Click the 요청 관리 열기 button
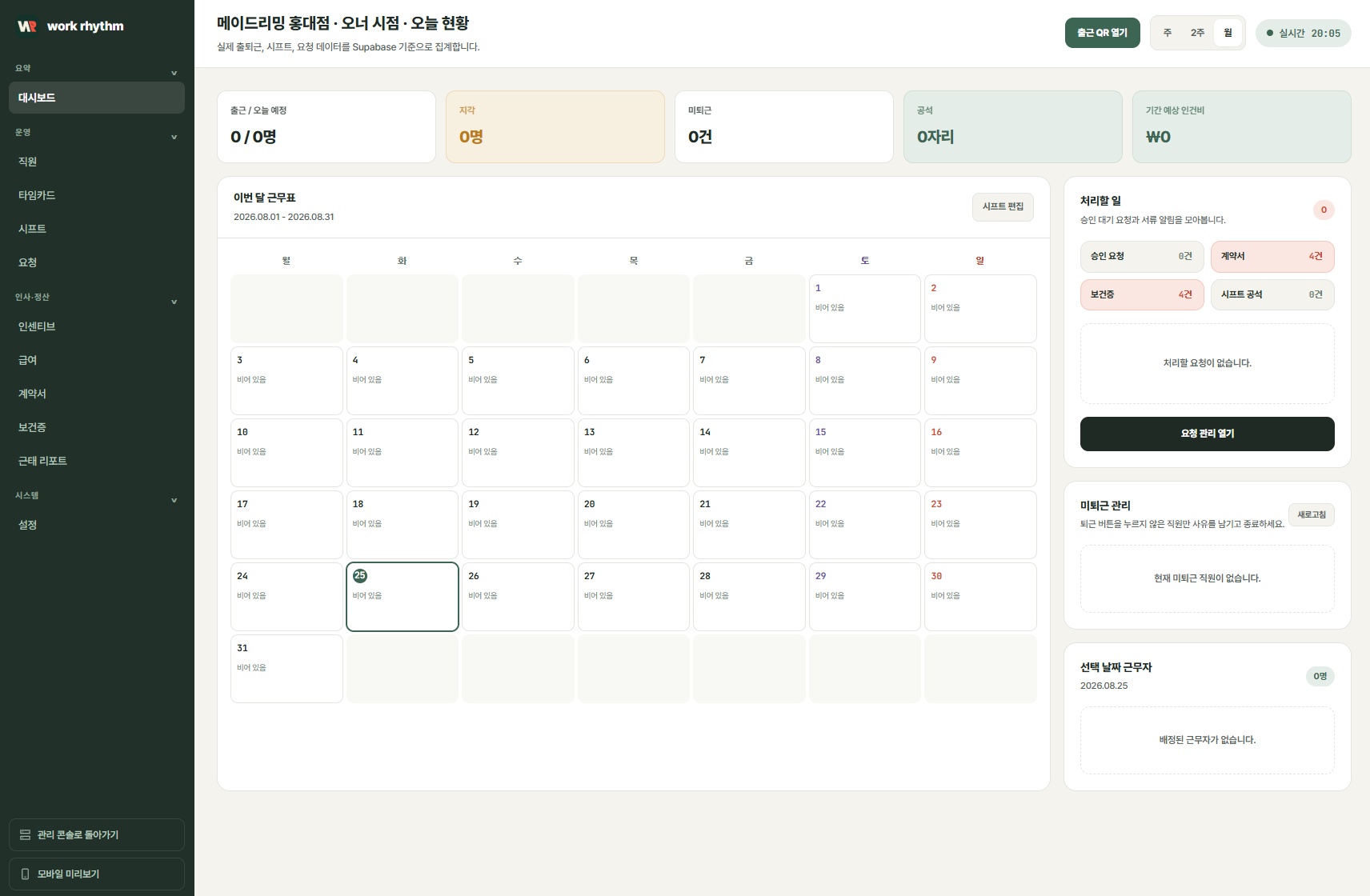Screen dimensions: 1370x896 pyautogui.click(x=1207, y=434)
